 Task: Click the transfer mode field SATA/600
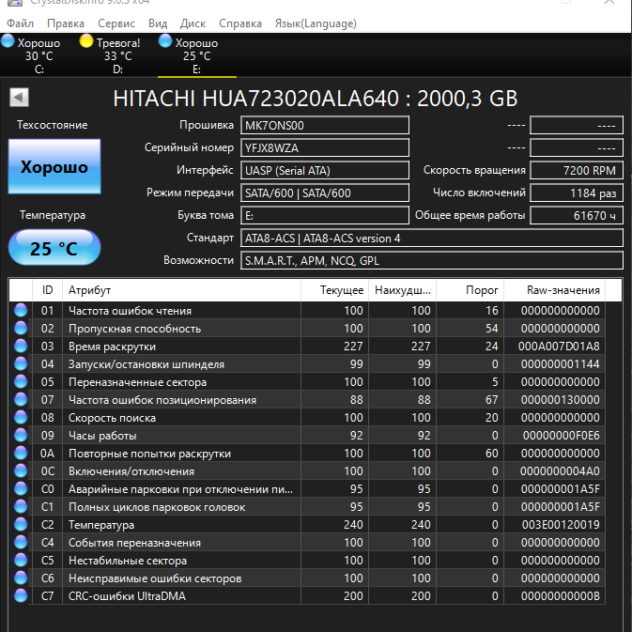pyautogui.click(x=325, y=193)
